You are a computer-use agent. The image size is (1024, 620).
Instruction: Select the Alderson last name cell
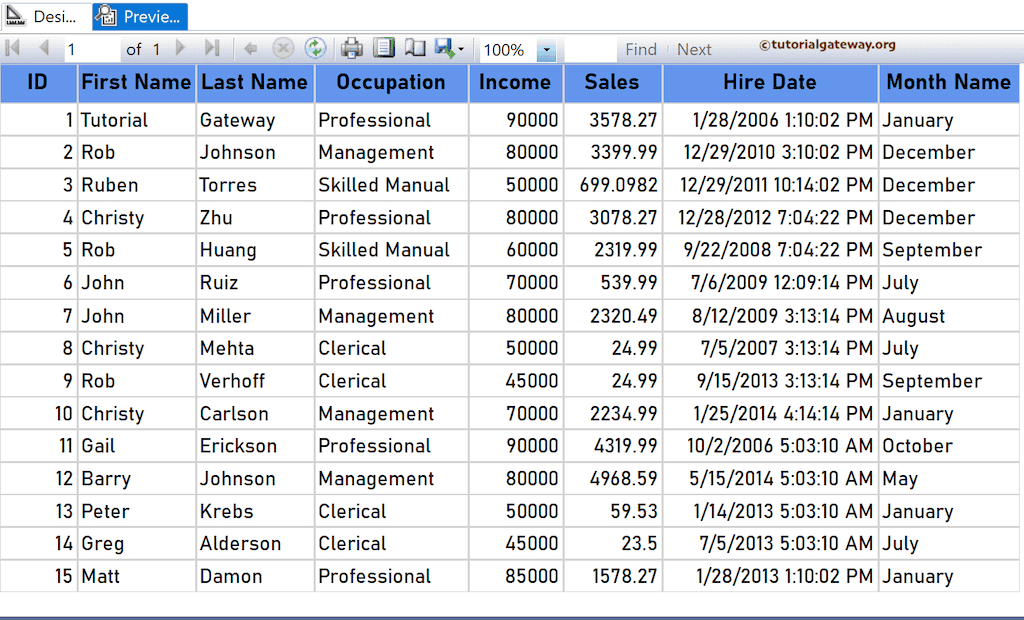(x=255, y=544)
